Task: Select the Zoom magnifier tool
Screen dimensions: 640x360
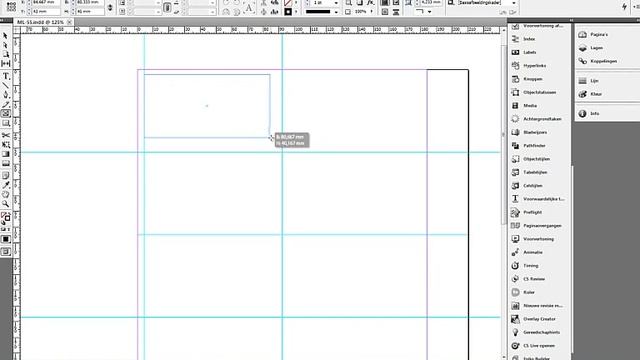Action: 5,204
